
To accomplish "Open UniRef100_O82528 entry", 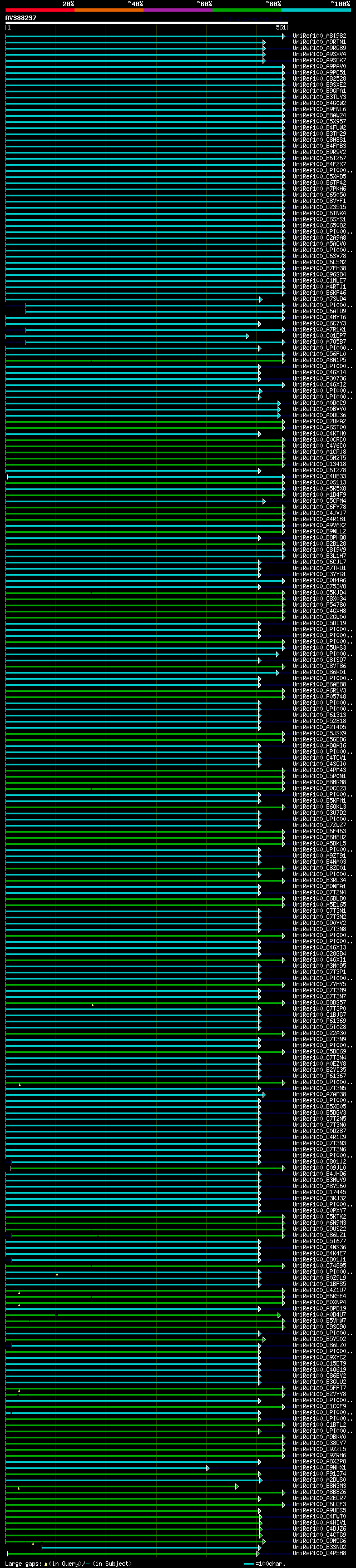I will [x=319, y=78].
